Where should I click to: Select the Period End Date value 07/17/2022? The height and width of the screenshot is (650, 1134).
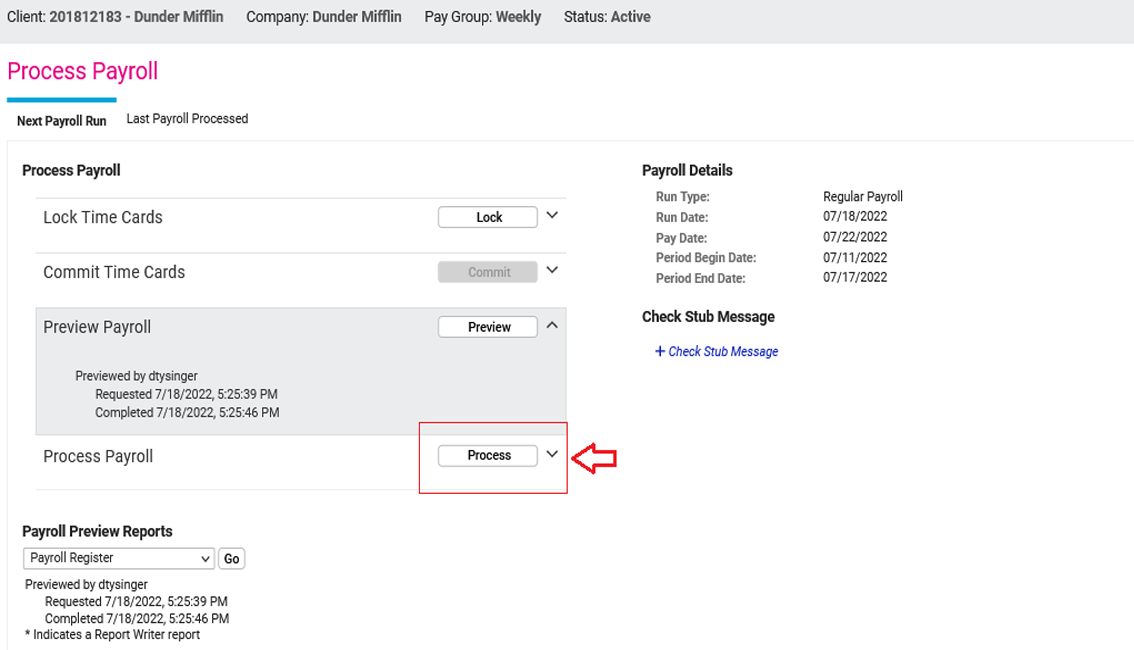click(855, 277)
